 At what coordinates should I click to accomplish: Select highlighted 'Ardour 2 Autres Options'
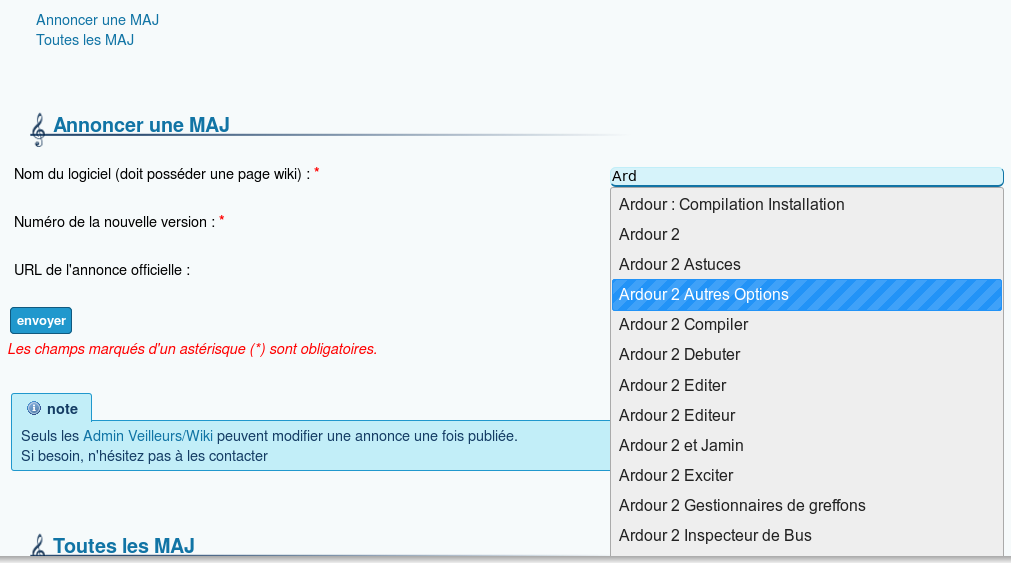tap(807, 295)
